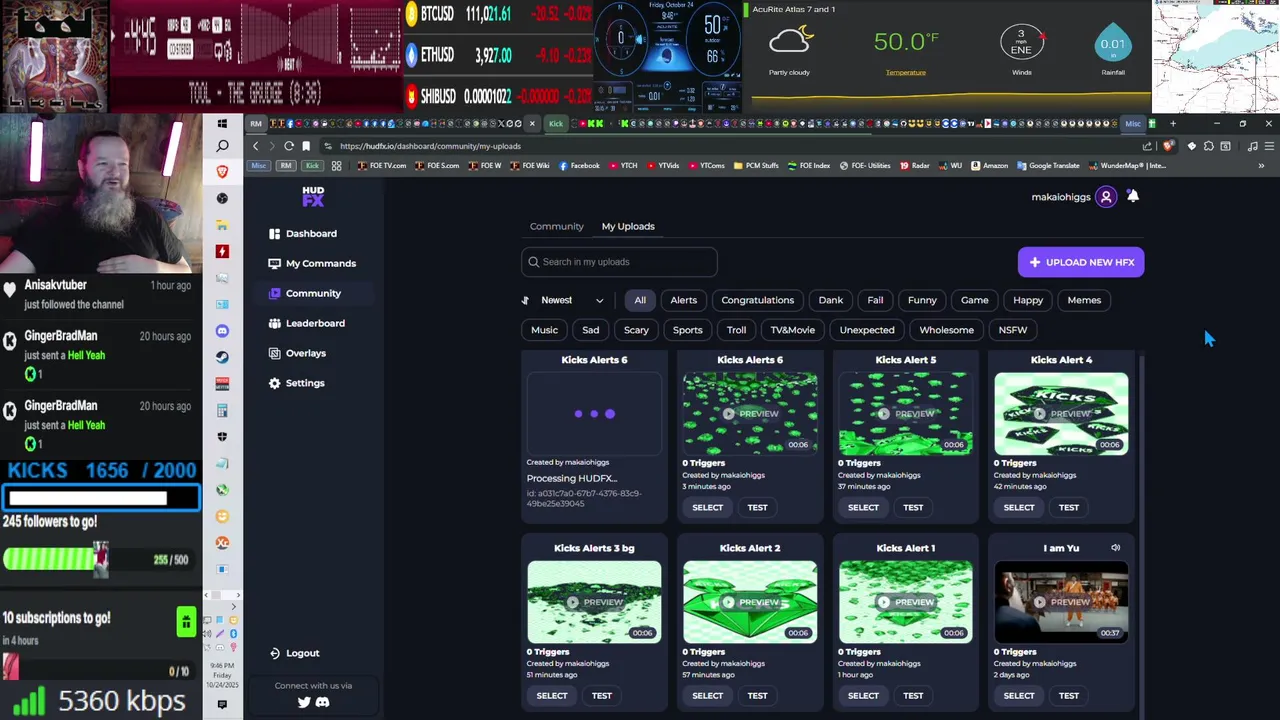Open the Radar bookmark
The height and width of the screenshot is (720, 1280).
915,166
